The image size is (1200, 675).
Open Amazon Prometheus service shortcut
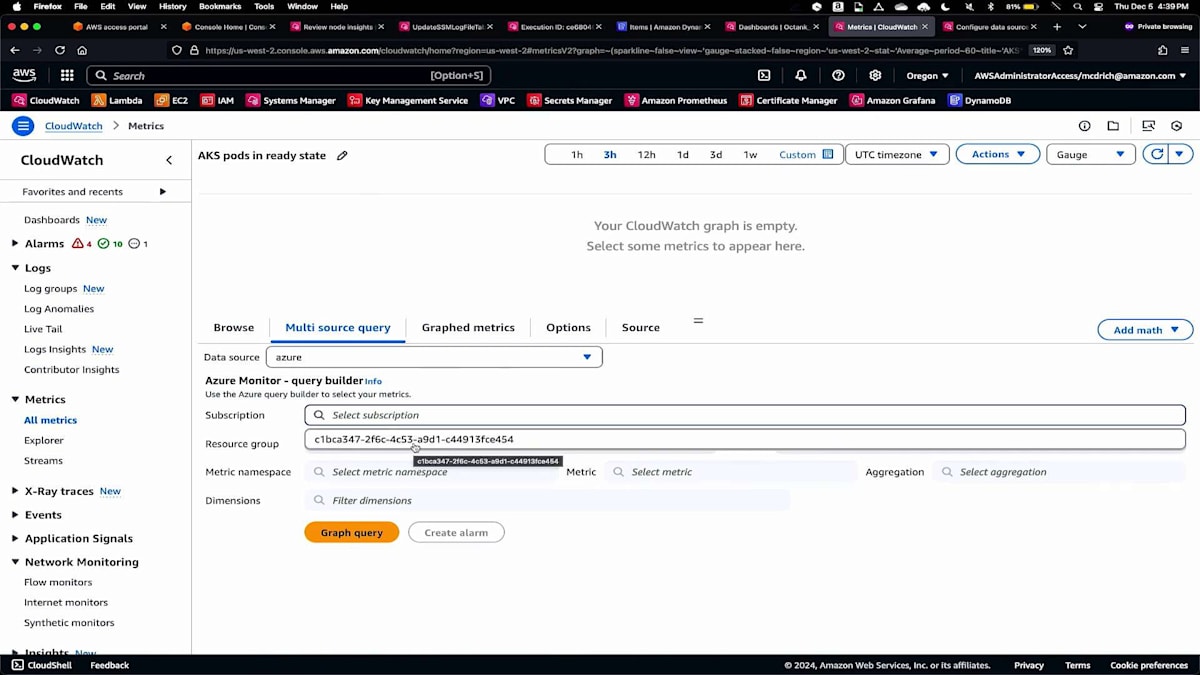pos(676,100)
